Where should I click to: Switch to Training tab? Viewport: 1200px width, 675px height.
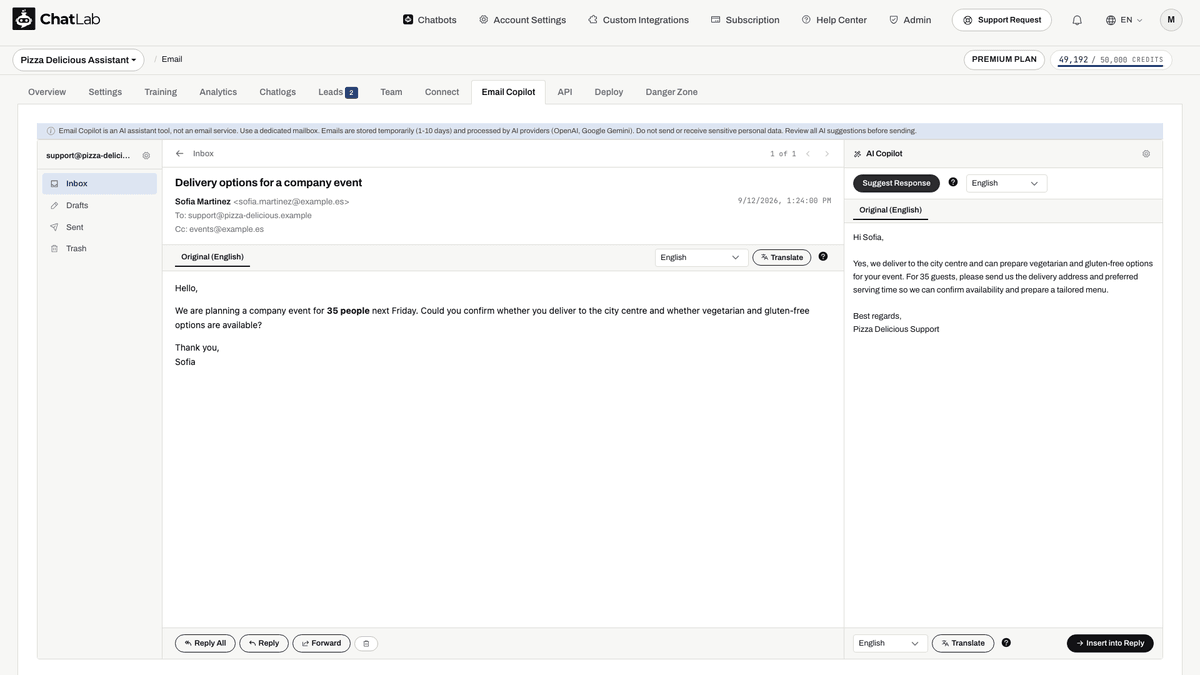coord(160,92)
